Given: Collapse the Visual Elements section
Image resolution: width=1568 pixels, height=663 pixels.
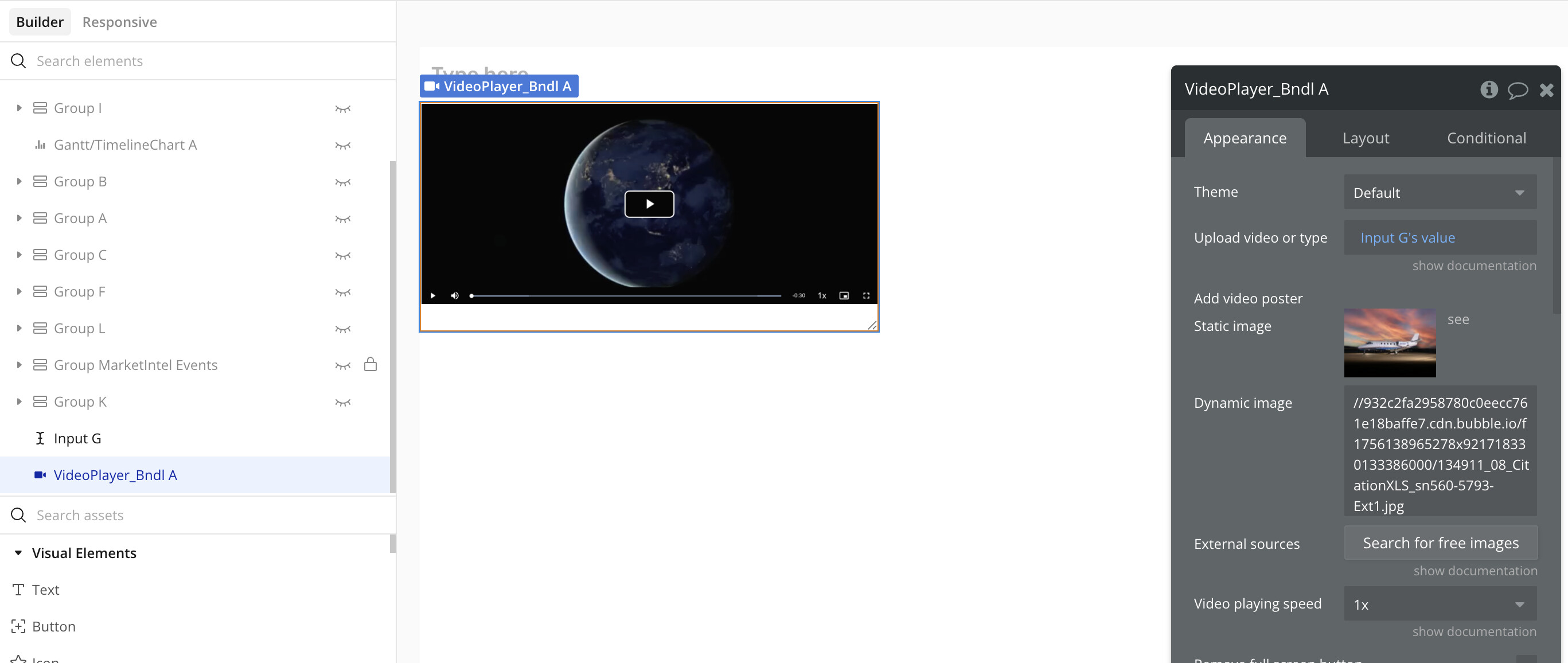Looking at the screenshot, I should pyautogui.click(x=18, y=553).
